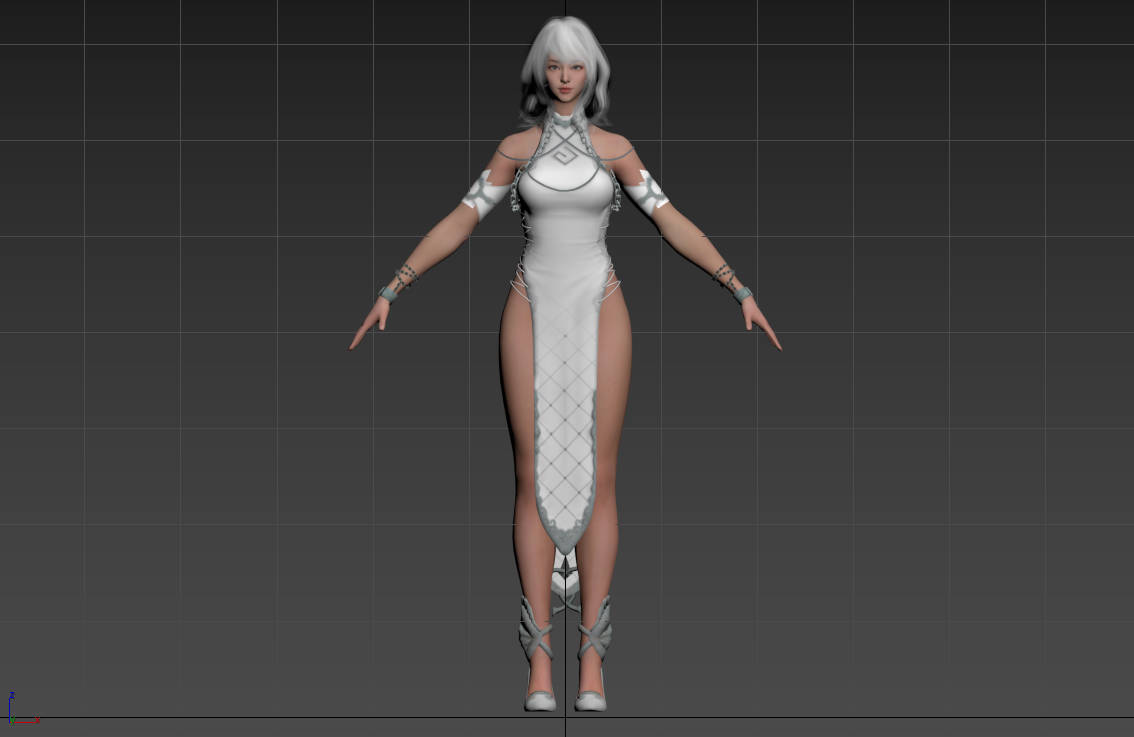The image size is (1134, 737).
Task: Select the character's hand on the viewer's left
Action: [x=370, y=327]
